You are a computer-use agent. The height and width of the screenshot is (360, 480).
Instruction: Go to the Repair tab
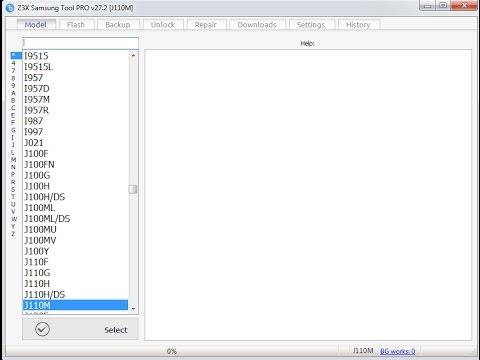coord(206,25)
